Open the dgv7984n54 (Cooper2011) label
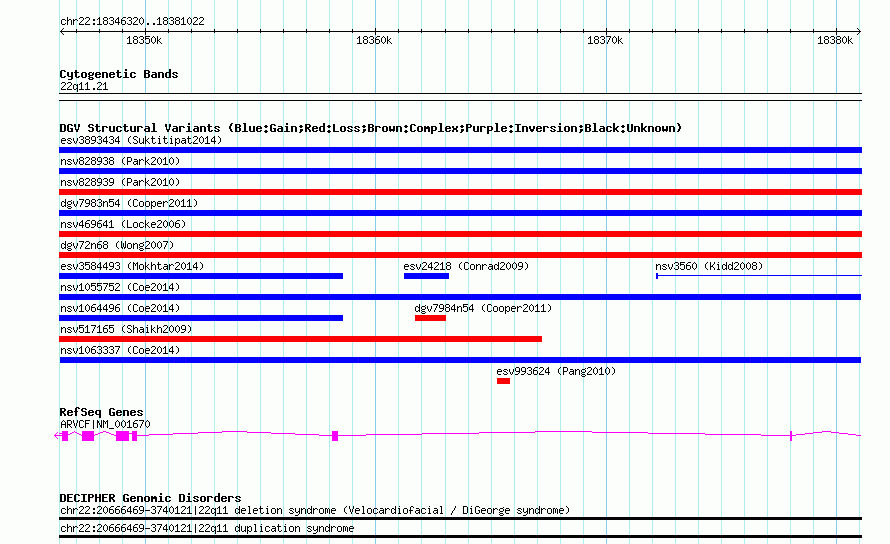 tap(483, 308)
